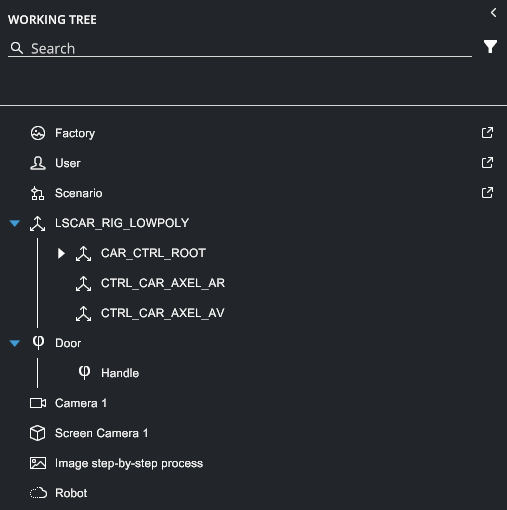Screen dimensions: 507x510
Task: Select the LSCAR_RIG_LOWPOLY label
Action: pyautogui.click(x=122, y=223)
